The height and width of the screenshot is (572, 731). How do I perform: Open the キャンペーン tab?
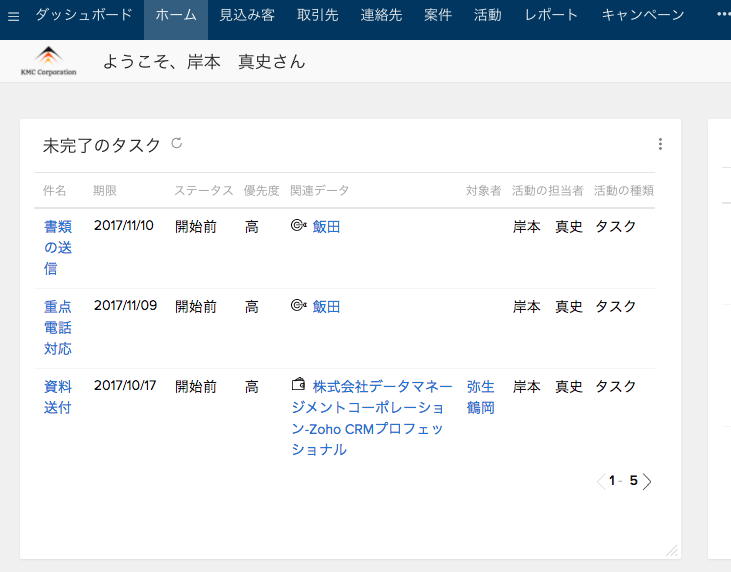[643, 15]
